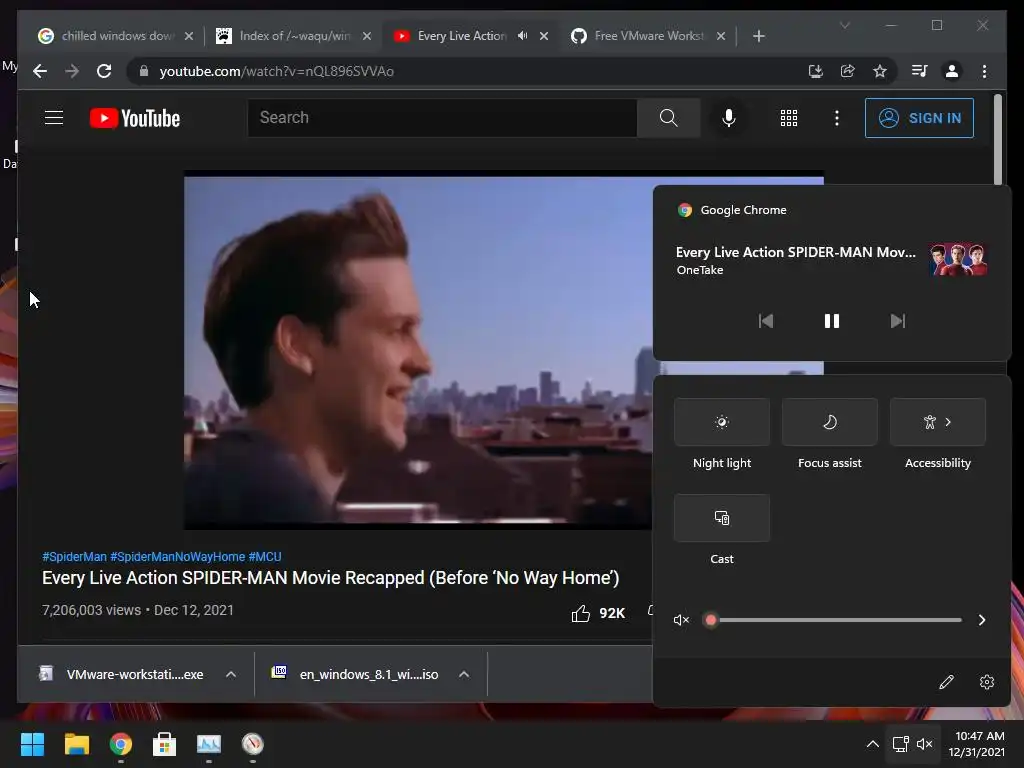Open the YouTube hamburger guide menu
1024x768 pixels.
[54, 118]
